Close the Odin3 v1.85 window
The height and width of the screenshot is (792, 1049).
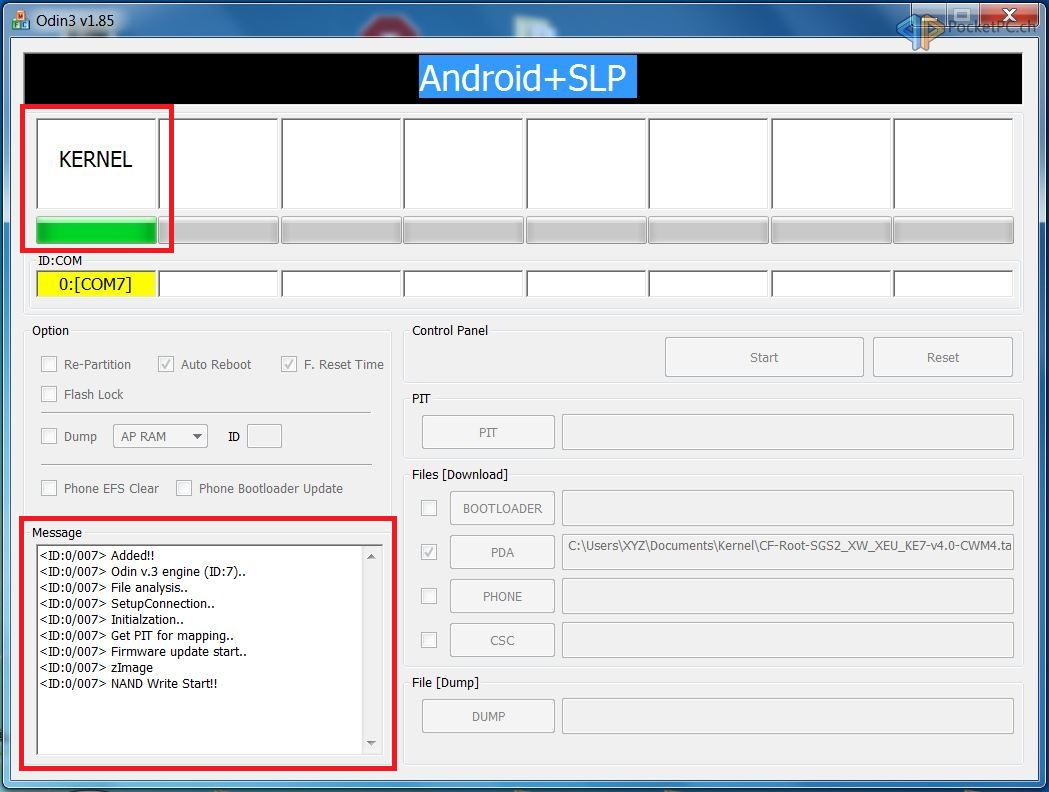point(1010,15)
